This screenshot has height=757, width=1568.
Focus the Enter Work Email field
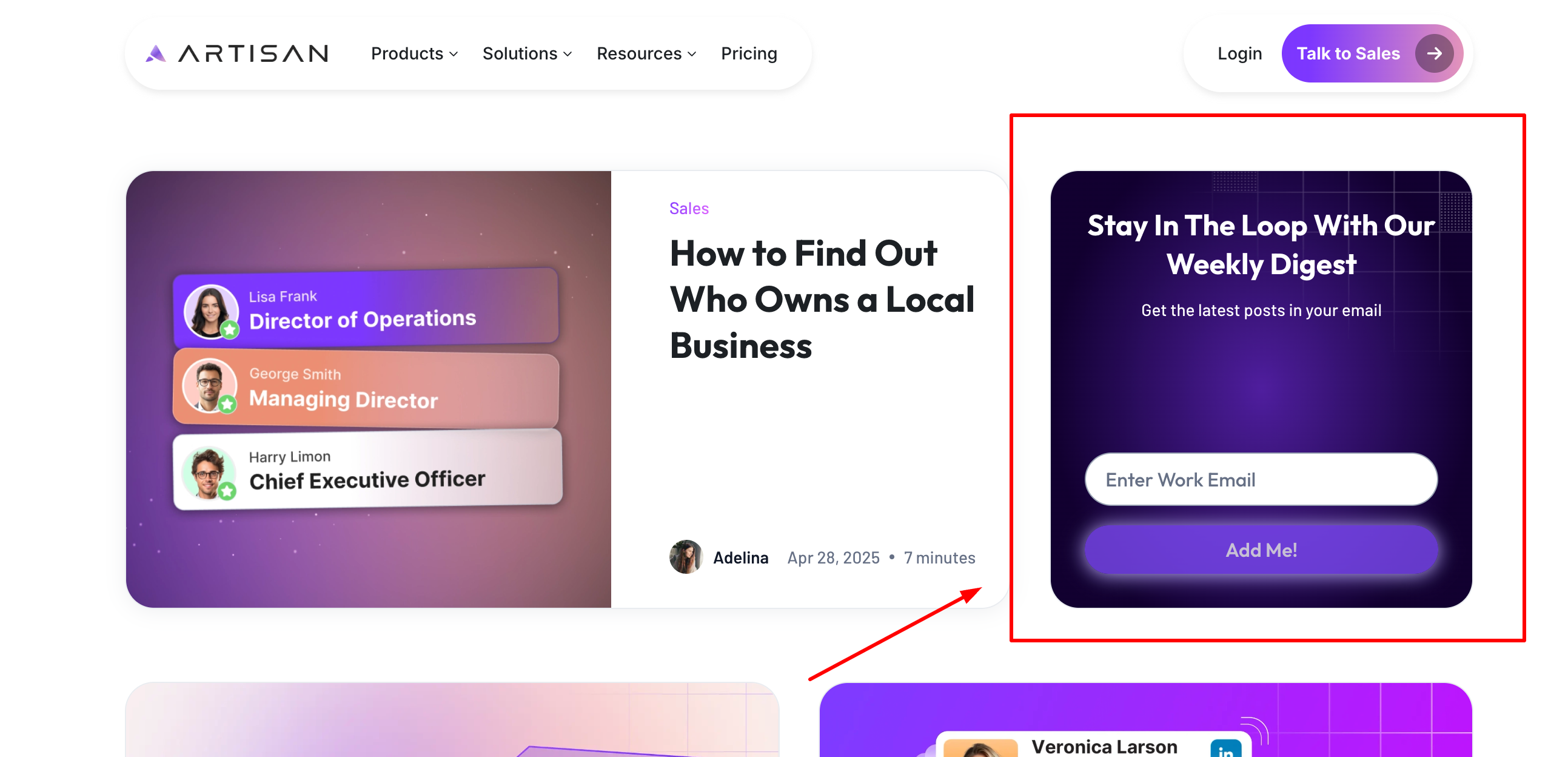[1261, 479]
